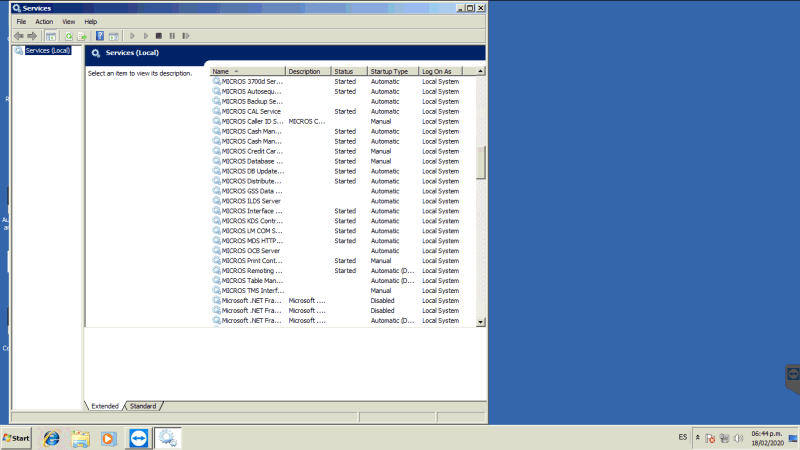
Task: Open Windows Explorer folder icon on taskbar
Action: click(x=80, y=438)
